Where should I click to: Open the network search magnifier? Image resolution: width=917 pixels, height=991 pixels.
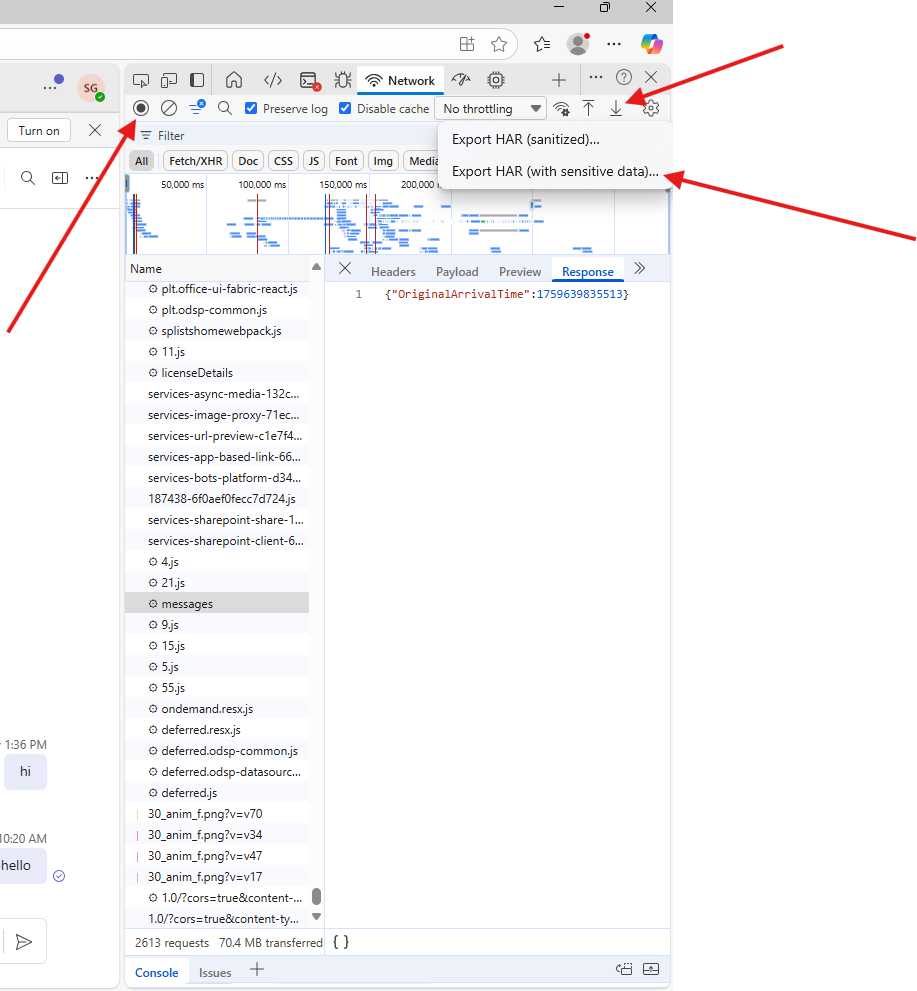click(x=225, y=108)
